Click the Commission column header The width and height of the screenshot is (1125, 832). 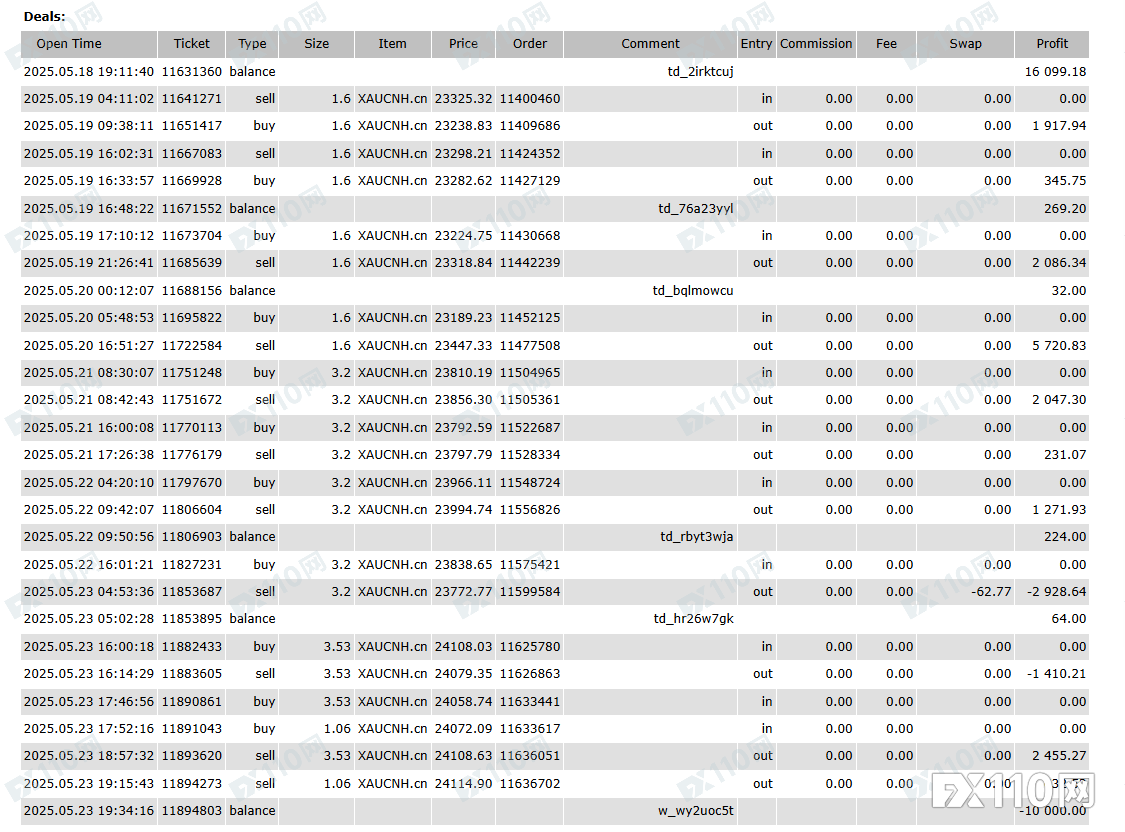coord(816,44)
